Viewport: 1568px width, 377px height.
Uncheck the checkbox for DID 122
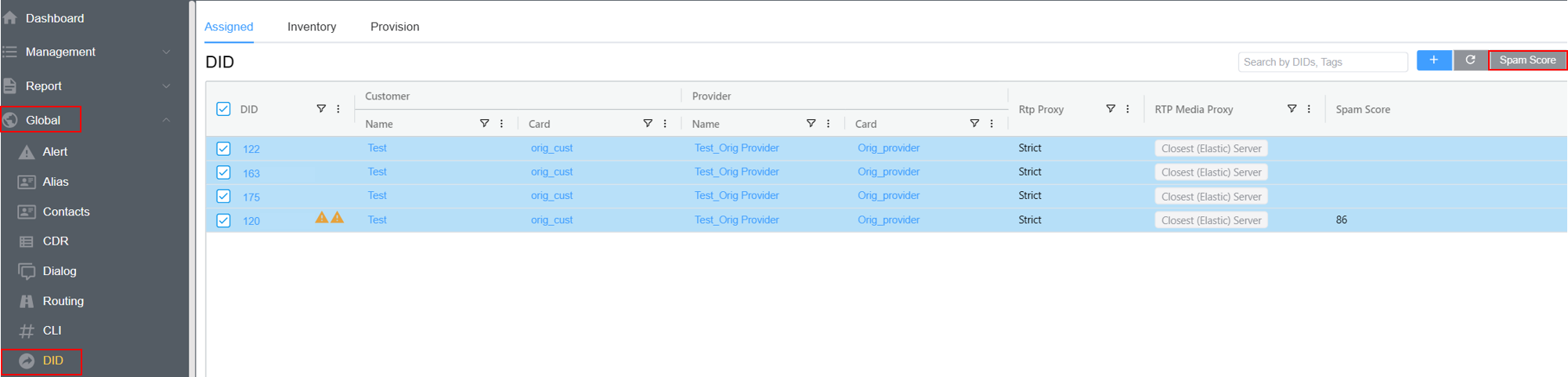[223, 148]
